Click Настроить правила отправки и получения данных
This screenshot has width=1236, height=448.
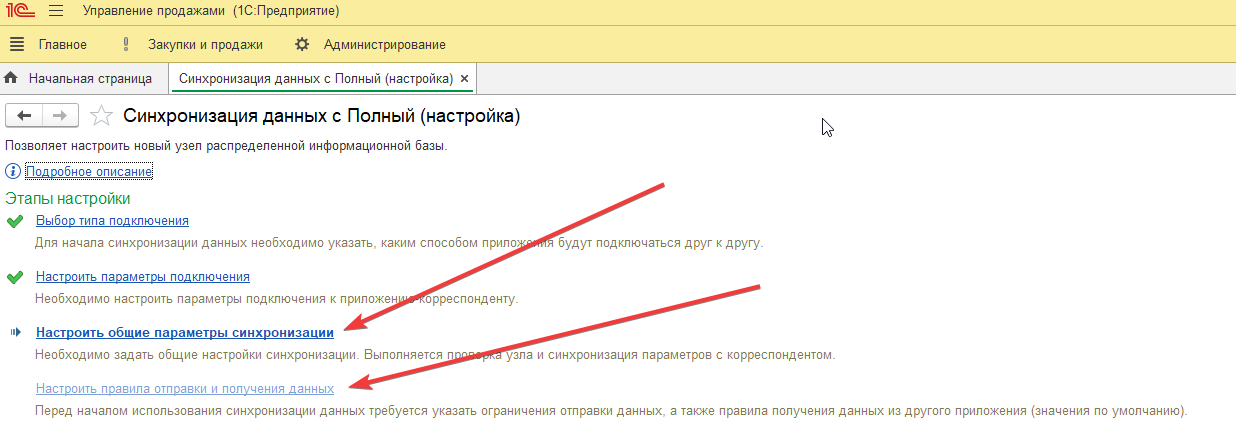185,389
